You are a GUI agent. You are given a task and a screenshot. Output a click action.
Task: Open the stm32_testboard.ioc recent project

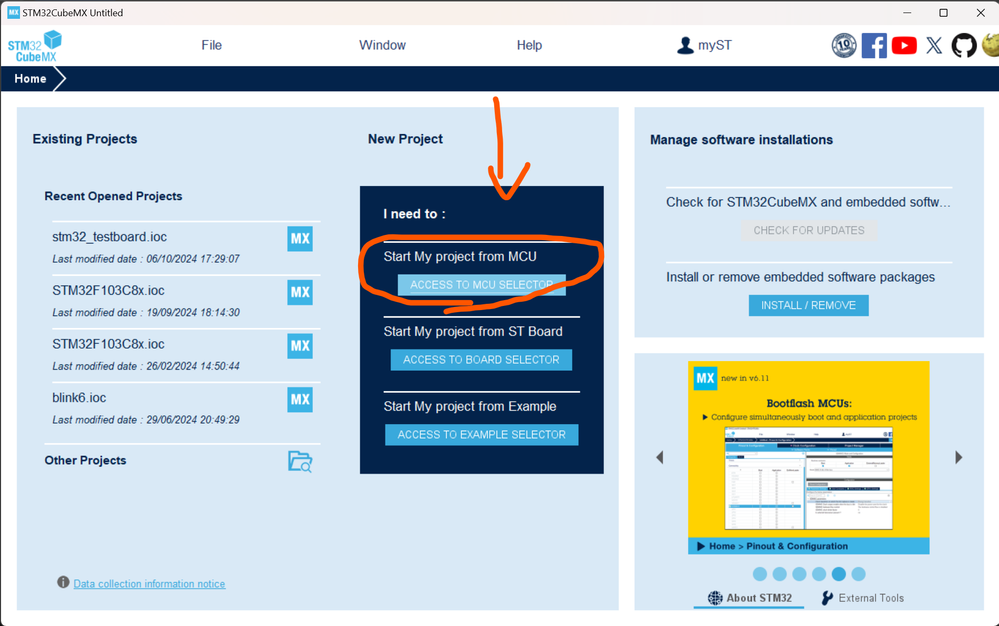click(110, 237)
